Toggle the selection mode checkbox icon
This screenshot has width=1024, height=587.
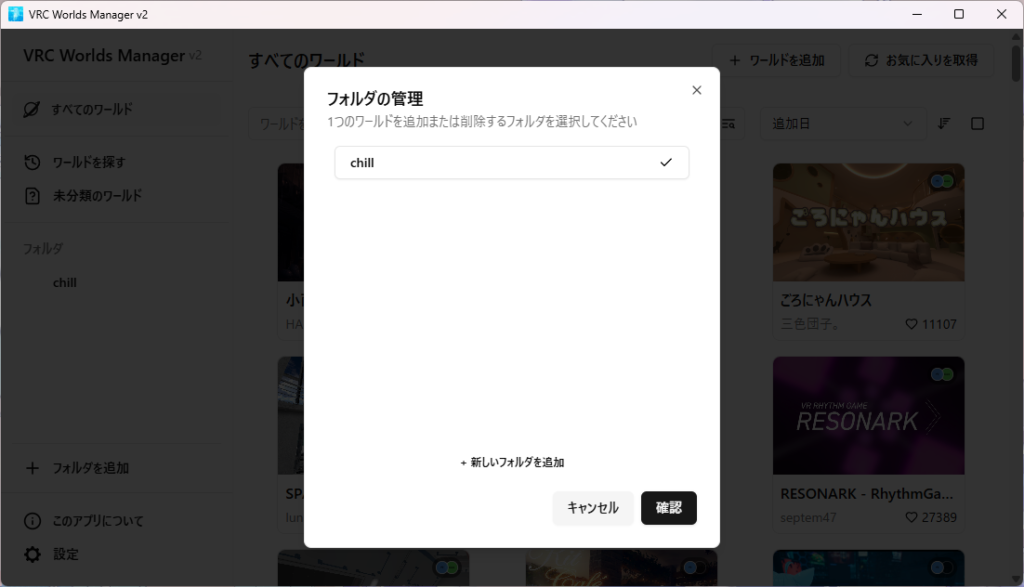[x=978, y=124]
